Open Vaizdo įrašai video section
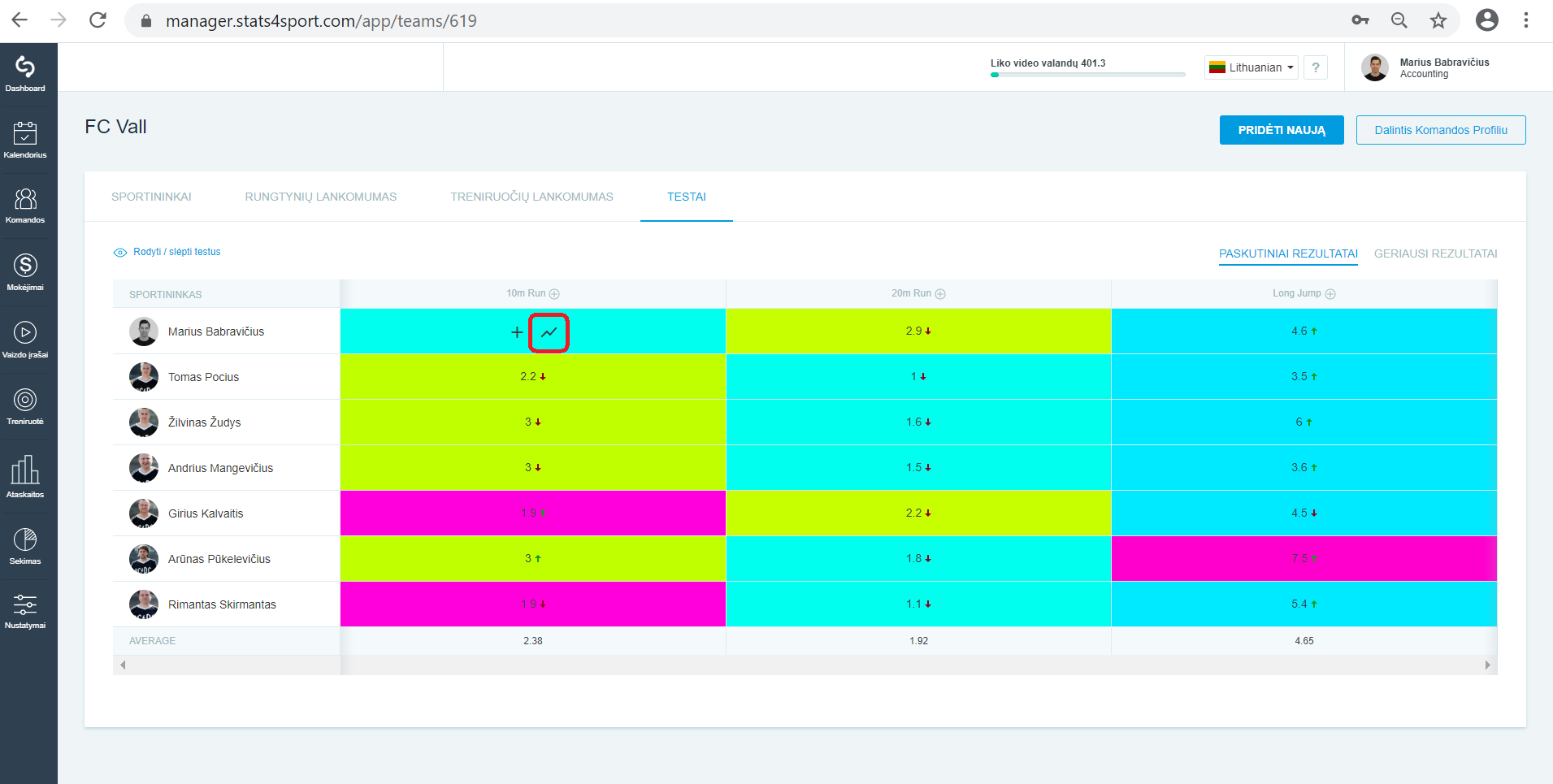The width and height of the screenshot is (1553, 784). point(25,339)
